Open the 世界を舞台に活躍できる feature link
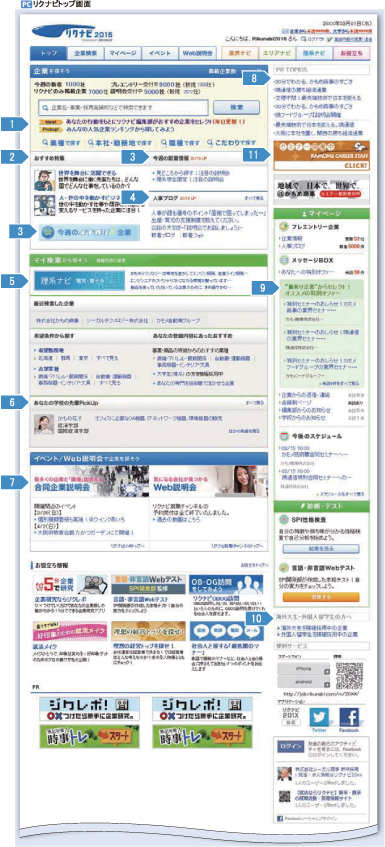Image resolution: width=385 pixels, height=847 pixels. tap(86, 172)
